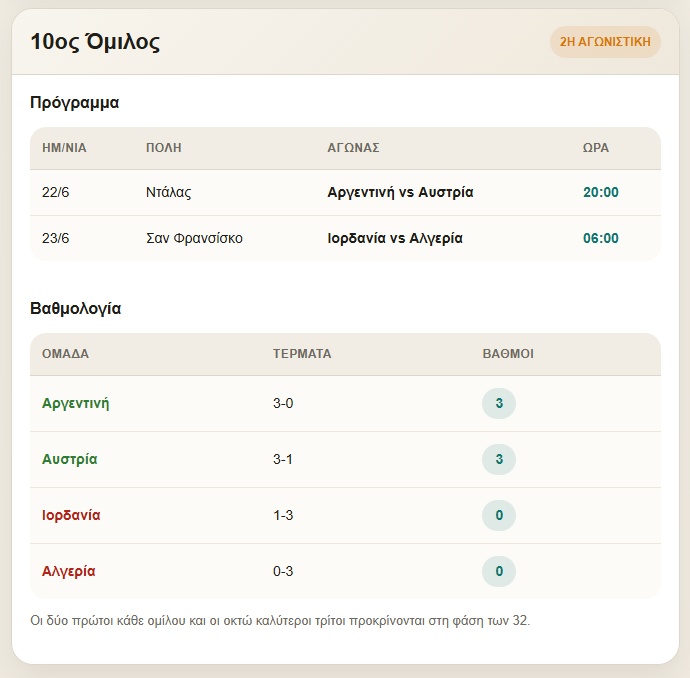Open the Ιορδανία vs Αλγερία match
Image resolution: width=690 pixels, height=678 pixels.
pyautogui.click(x=395, y=238)
